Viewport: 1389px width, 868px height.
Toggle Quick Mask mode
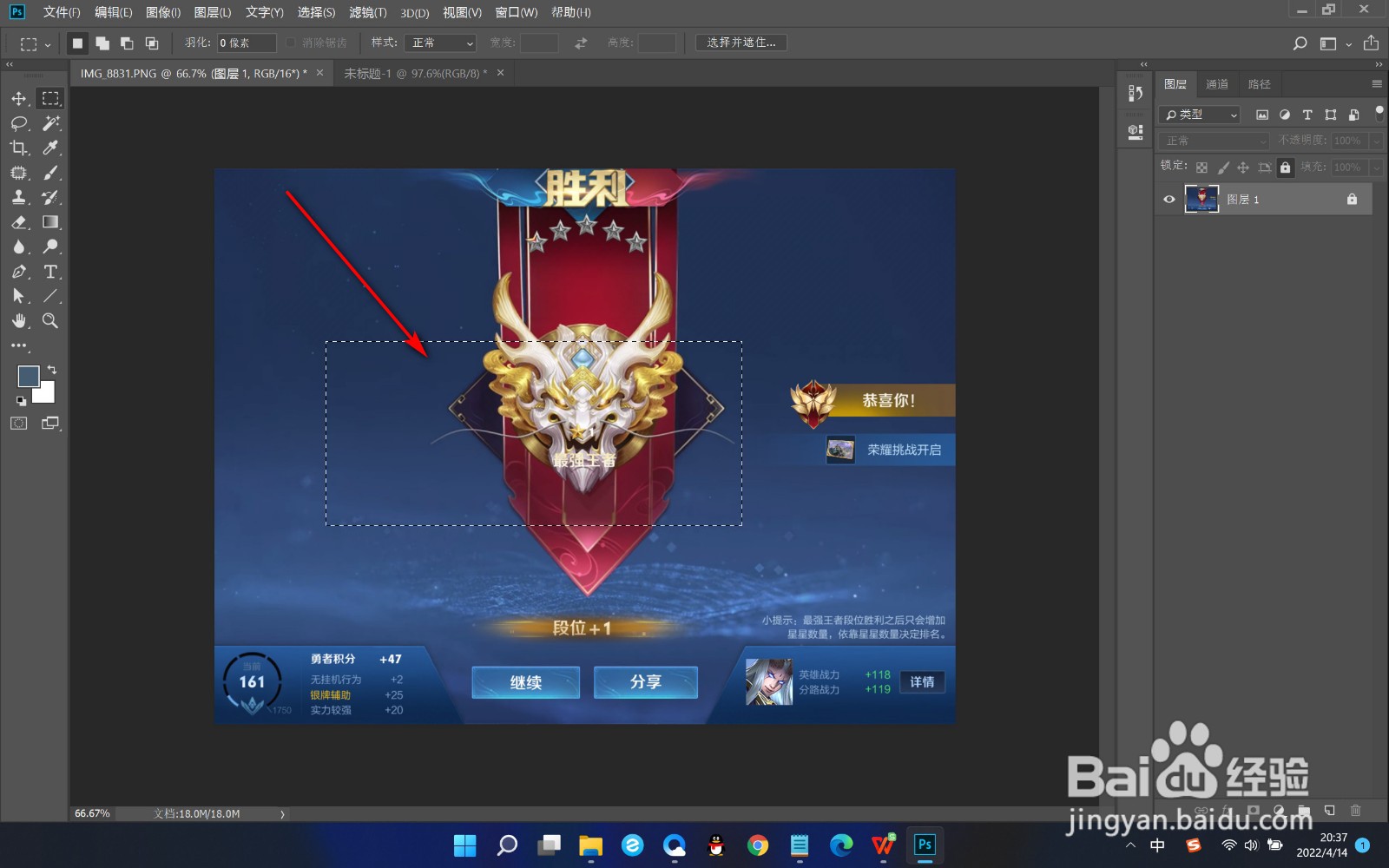point(19,424)
